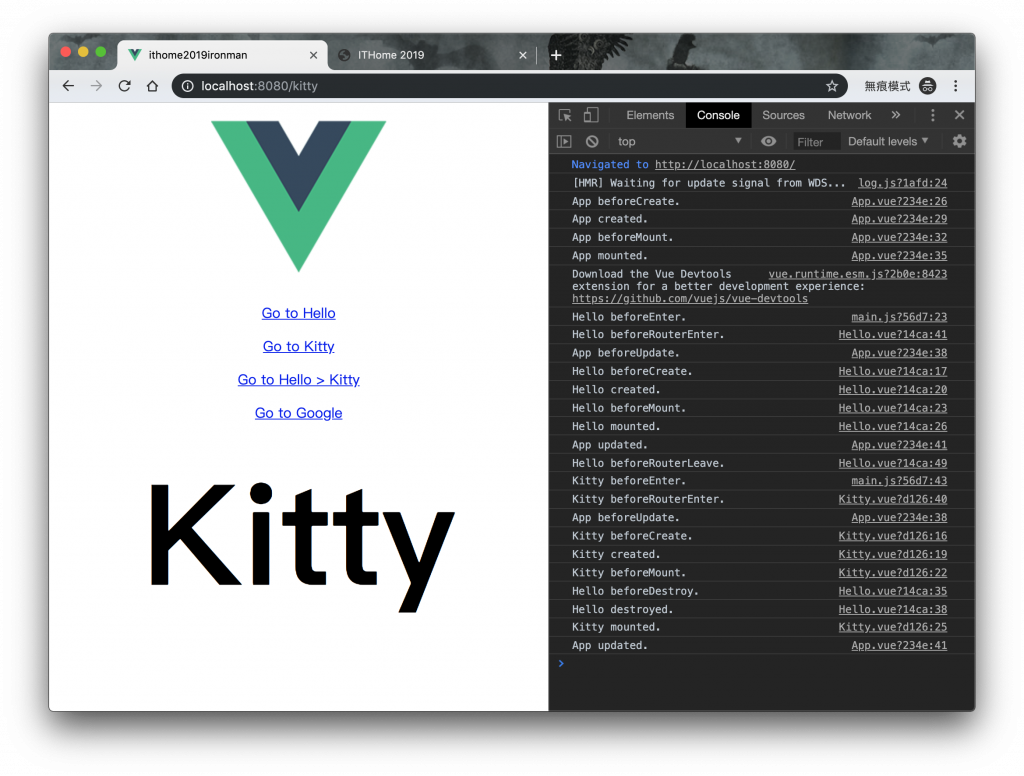Focus the console Filter field
1024x776 pixels.
(815, 142)
